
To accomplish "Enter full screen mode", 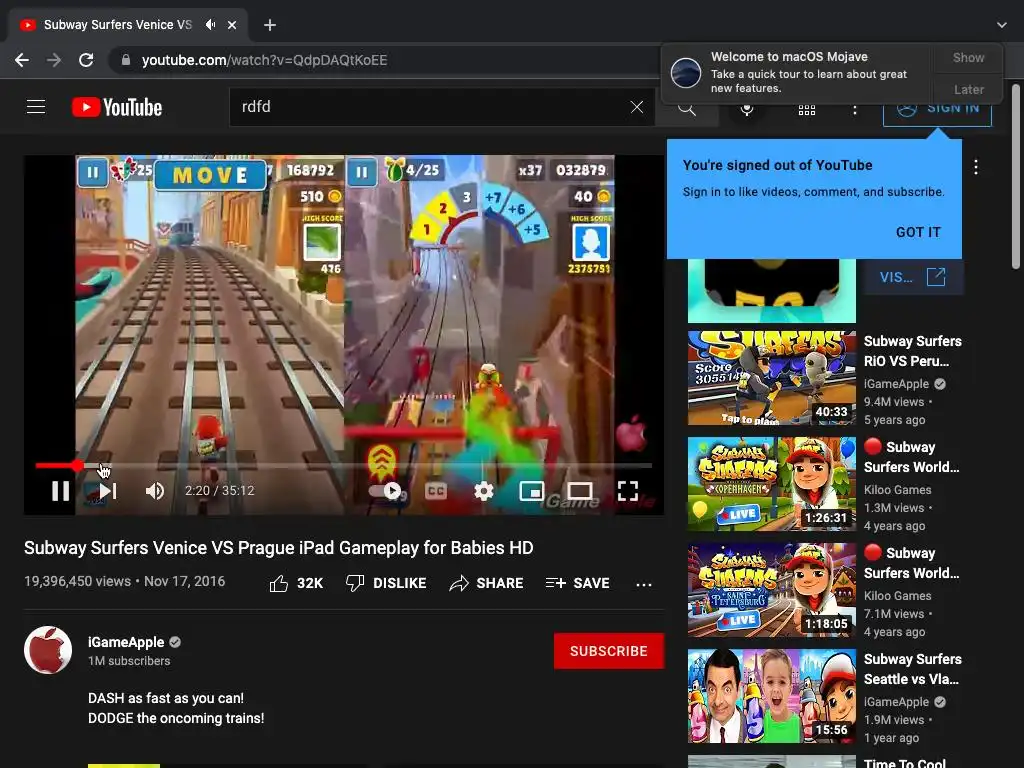I will coord(628,490).
